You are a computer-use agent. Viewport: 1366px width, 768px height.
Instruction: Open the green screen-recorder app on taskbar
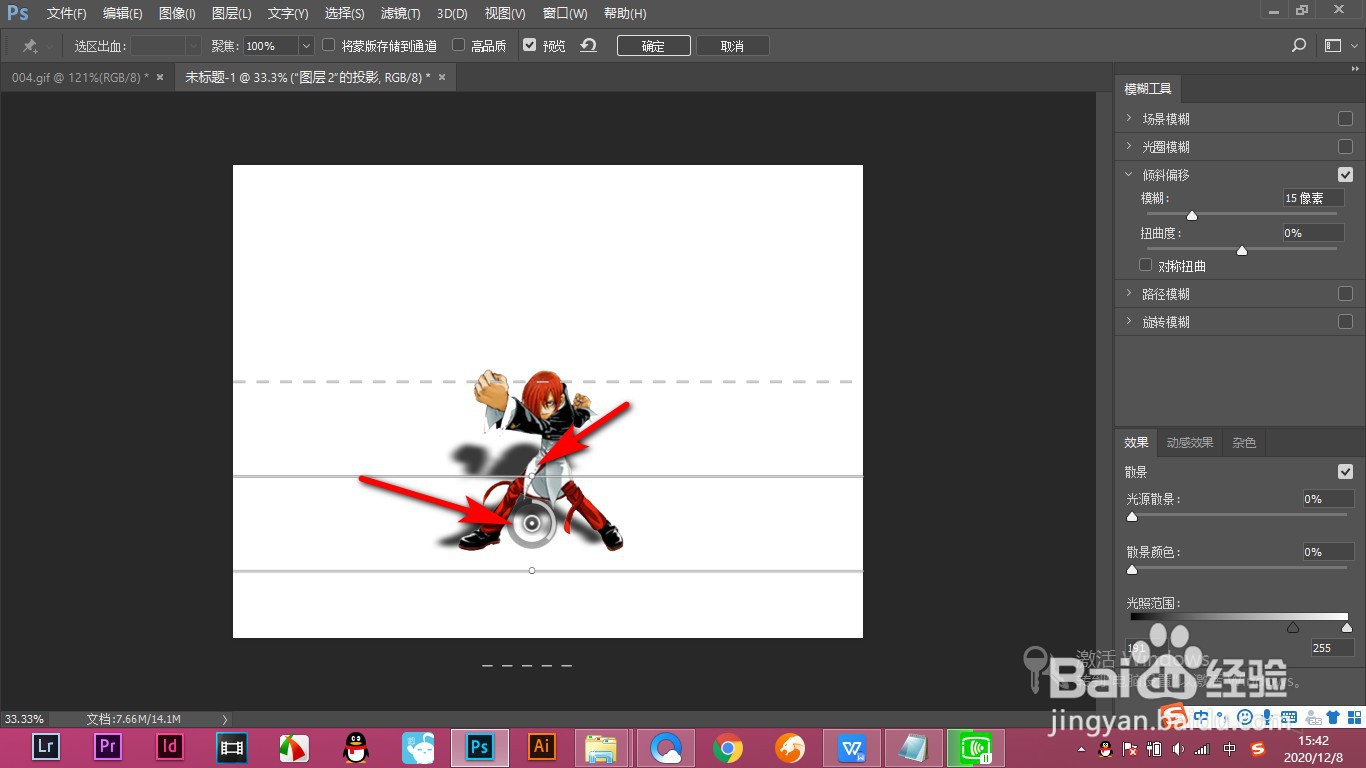click(x=976, y=747)
